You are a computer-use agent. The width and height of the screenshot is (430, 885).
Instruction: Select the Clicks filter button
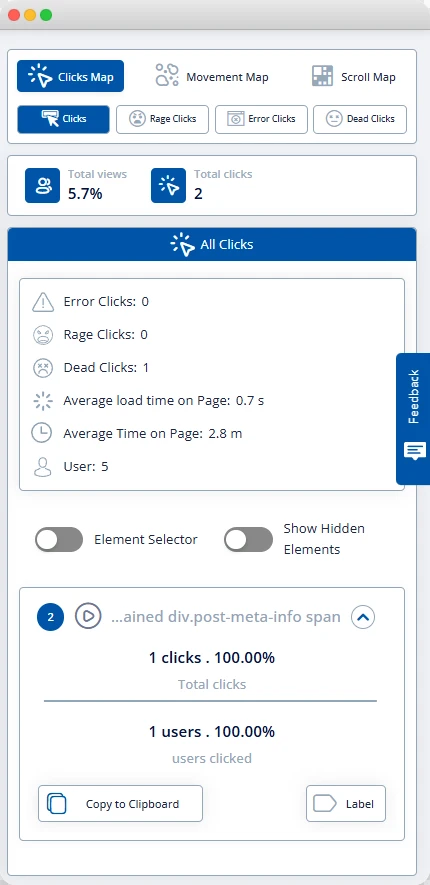(63, 119)
